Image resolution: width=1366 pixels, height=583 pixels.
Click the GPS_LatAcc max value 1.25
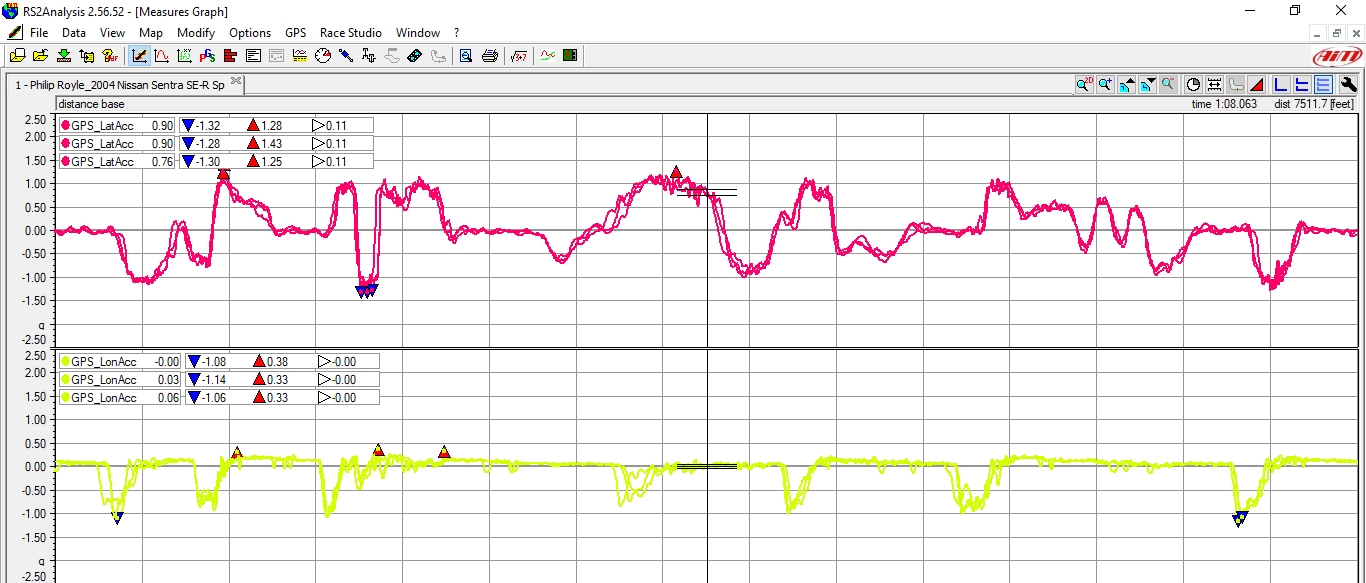[x=272, y=162]
